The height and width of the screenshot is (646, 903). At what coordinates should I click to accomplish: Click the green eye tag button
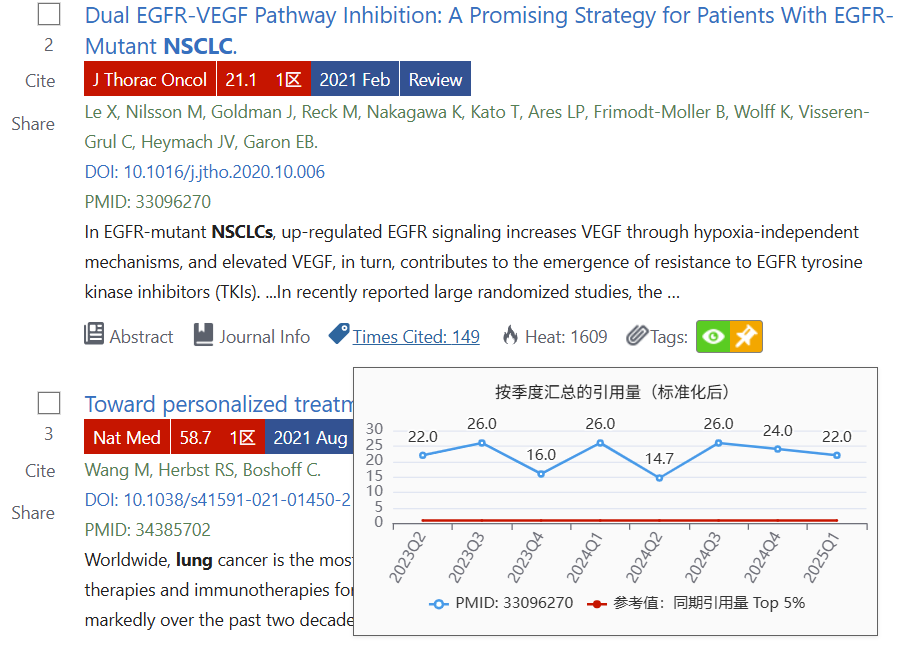point(713,336)
